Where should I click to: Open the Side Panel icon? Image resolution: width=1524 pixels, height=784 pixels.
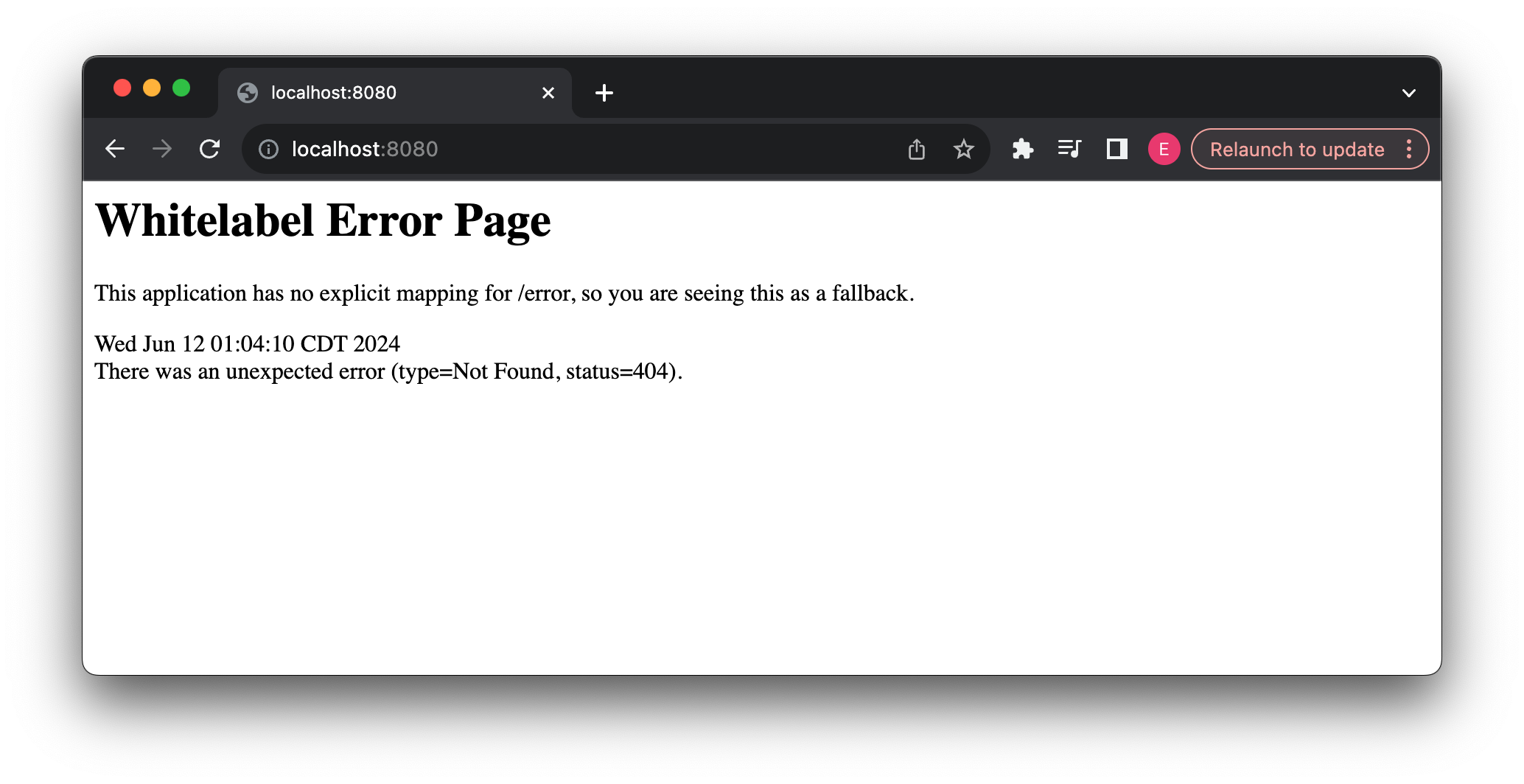[1116, 149]
